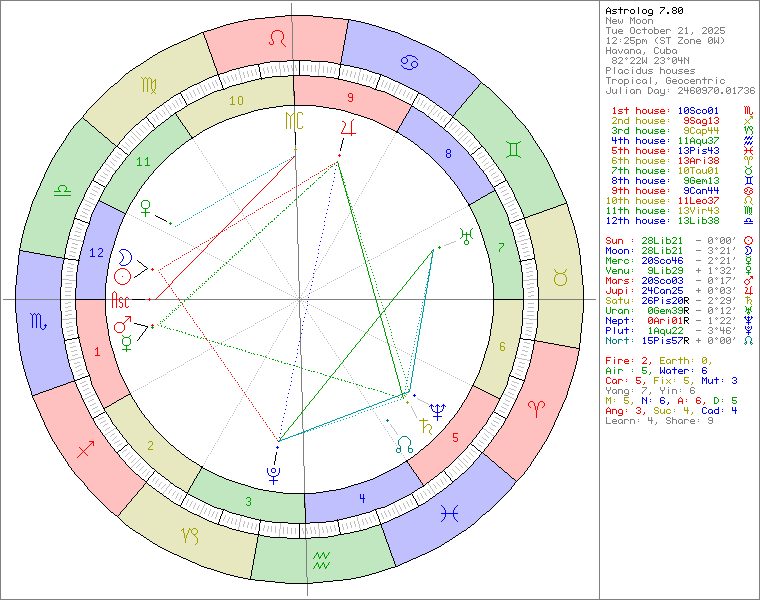
Task: Click the Virgo symbol on the zodiac ring
Action: coord(146,86)
